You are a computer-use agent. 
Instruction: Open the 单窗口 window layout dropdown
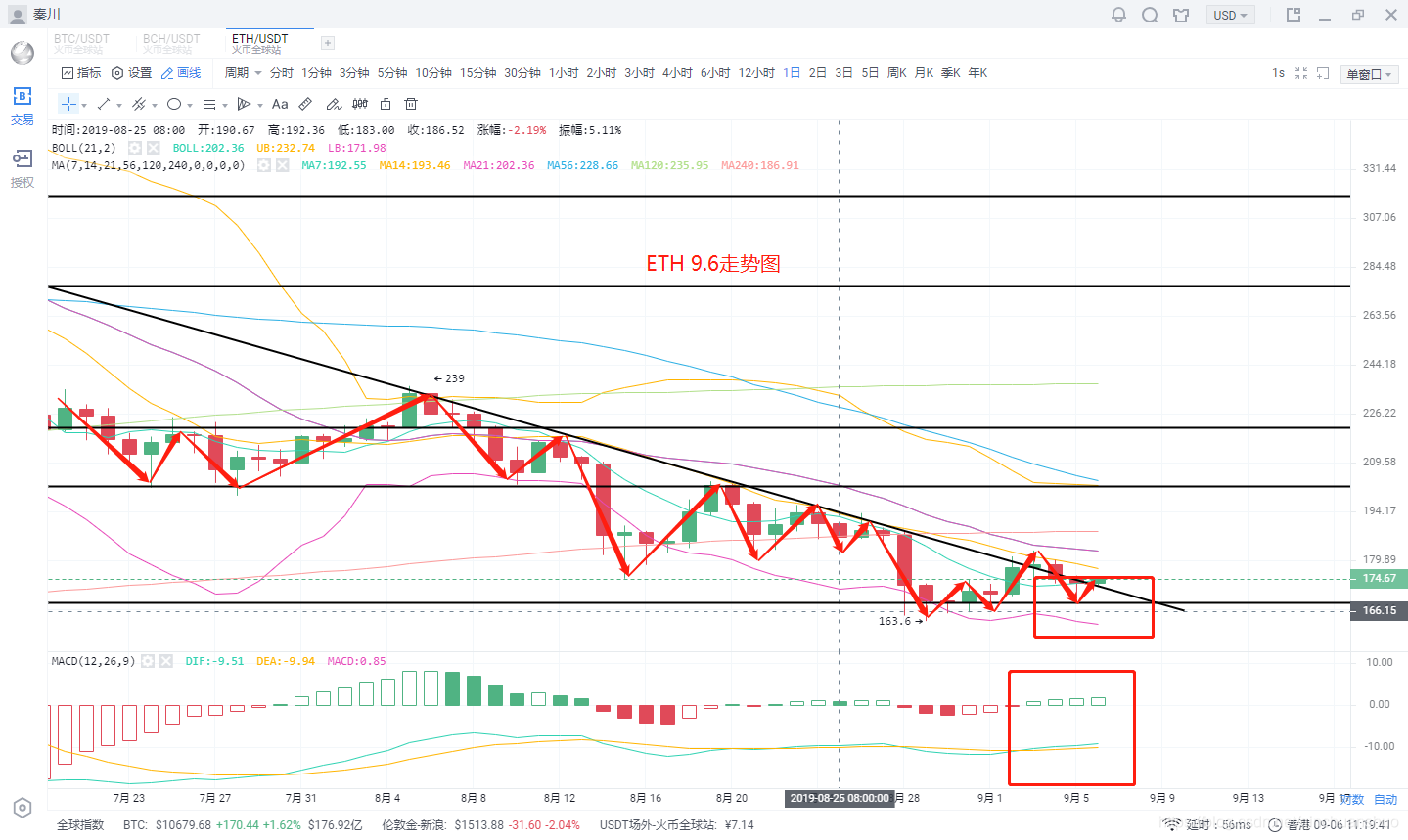click(1368, 74)
